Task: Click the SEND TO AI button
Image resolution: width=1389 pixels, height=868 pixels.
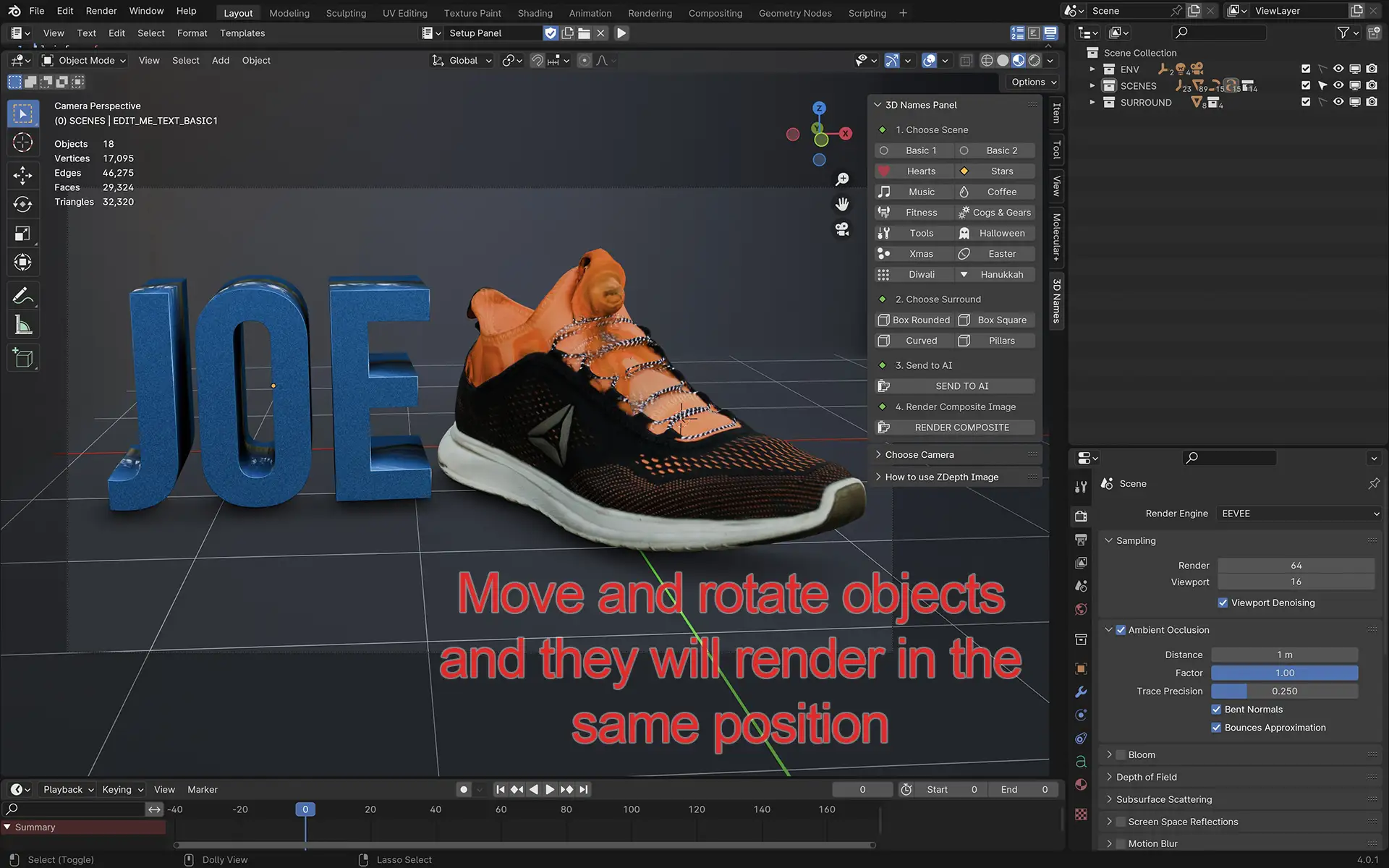Action: pyautogui.click(x=955, y=386)
